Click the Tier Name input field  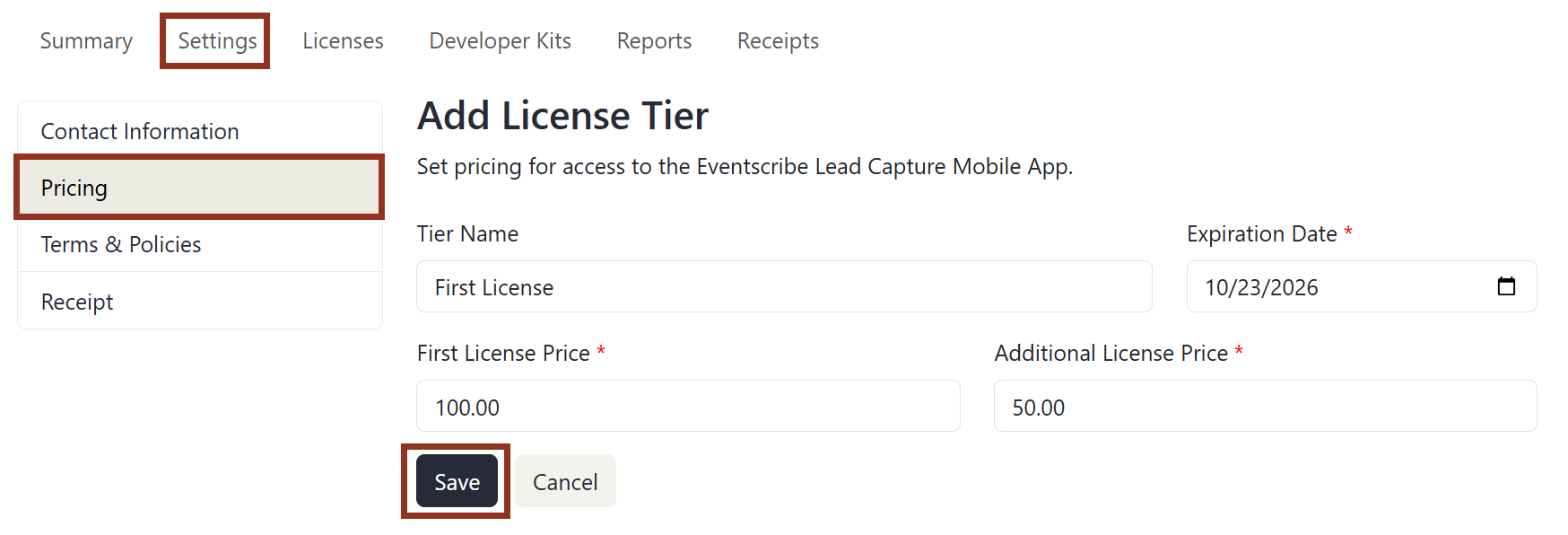point(783,286)
